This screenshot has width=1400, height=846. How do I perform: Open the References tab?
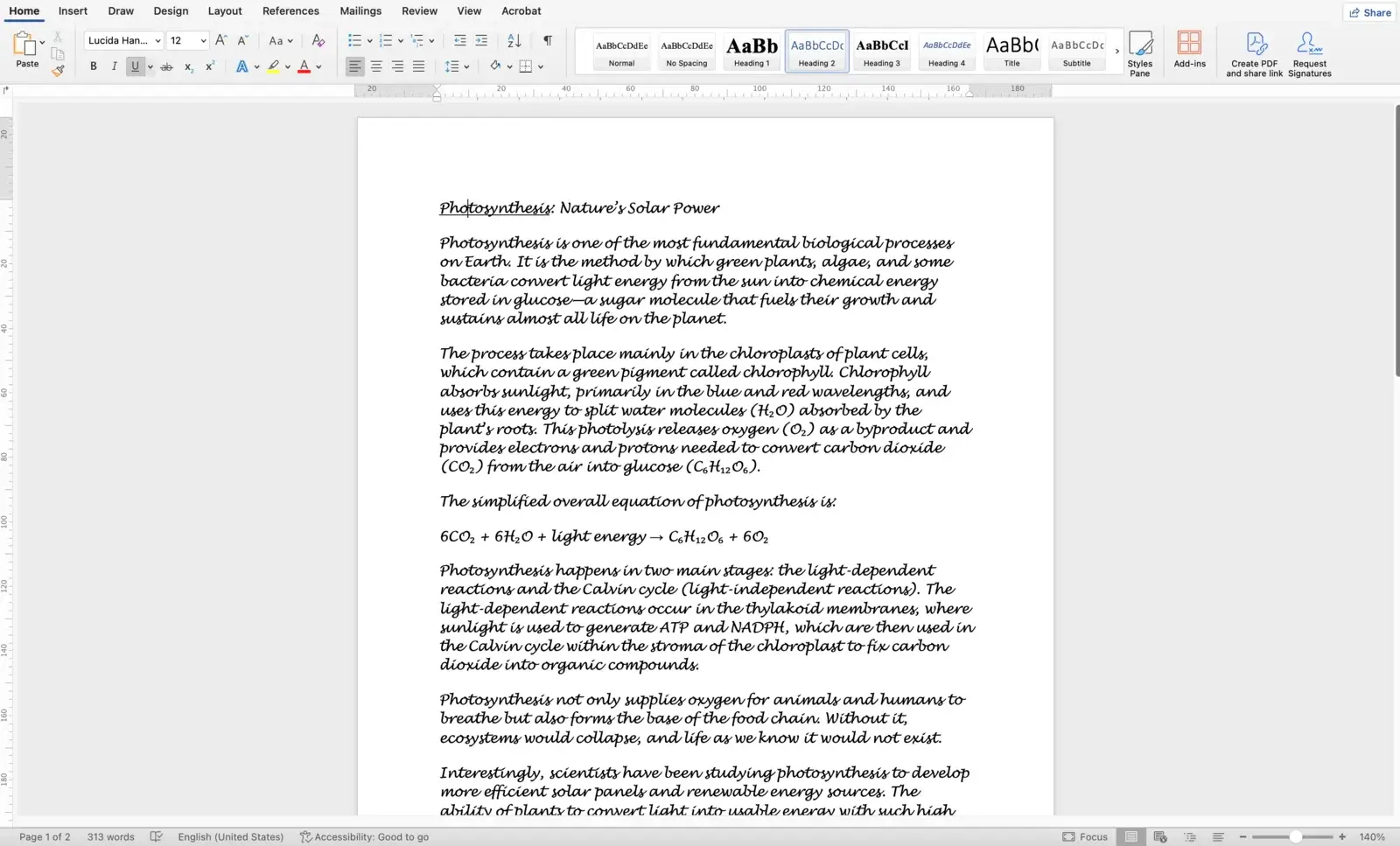pos(290,11)
